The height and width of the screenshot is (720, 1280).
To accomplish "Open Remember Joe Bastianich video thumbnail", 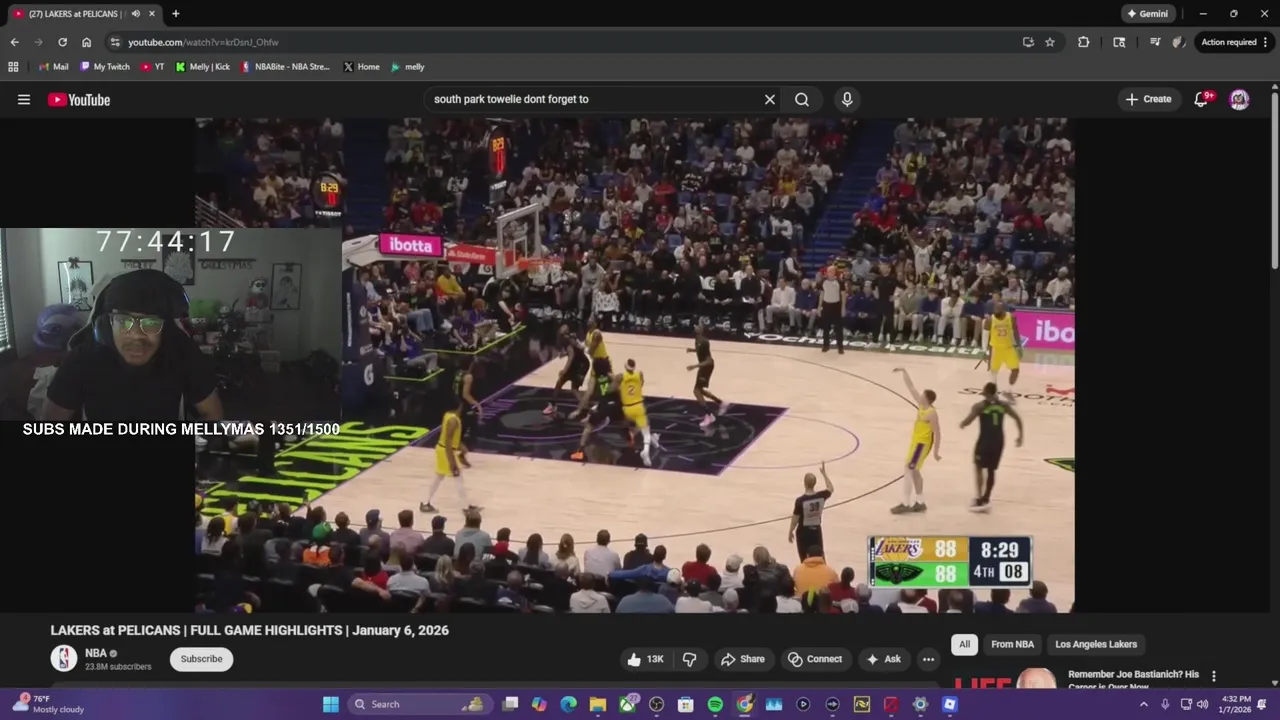I will (1006, 678).
